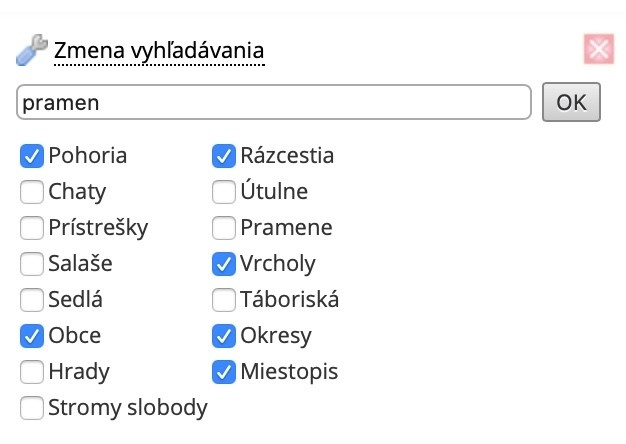Enable Stromy slobody checkbox

click(32, 408)
